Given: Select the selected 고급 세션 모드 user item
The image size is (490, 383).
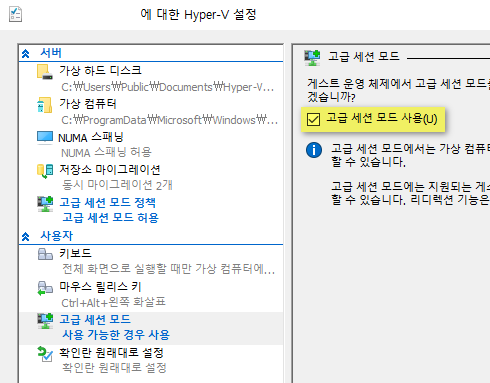Looking at the screenshot, I should [x=151, y=328].
